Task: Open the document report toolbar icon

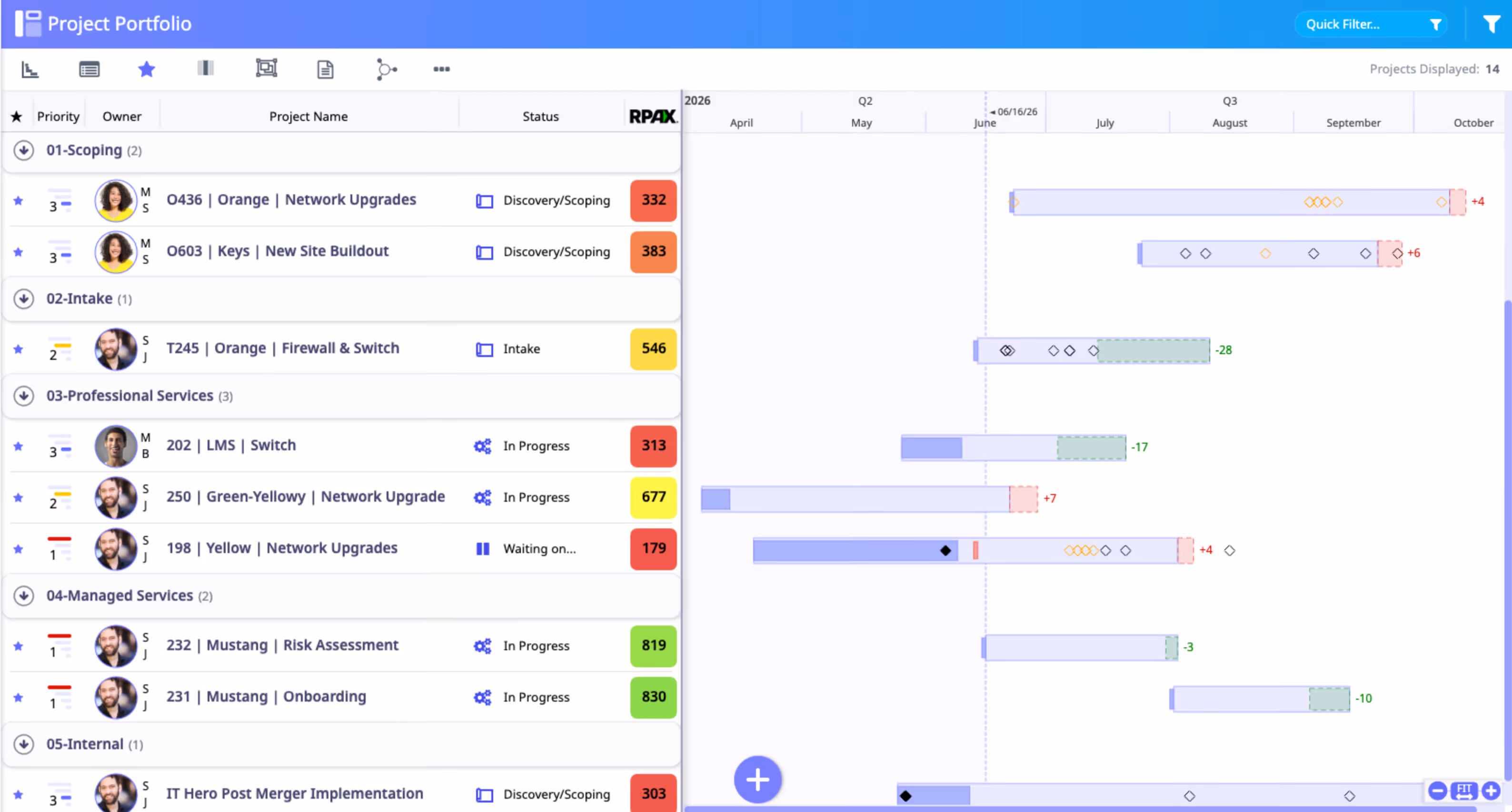Action: pos(325,69)
